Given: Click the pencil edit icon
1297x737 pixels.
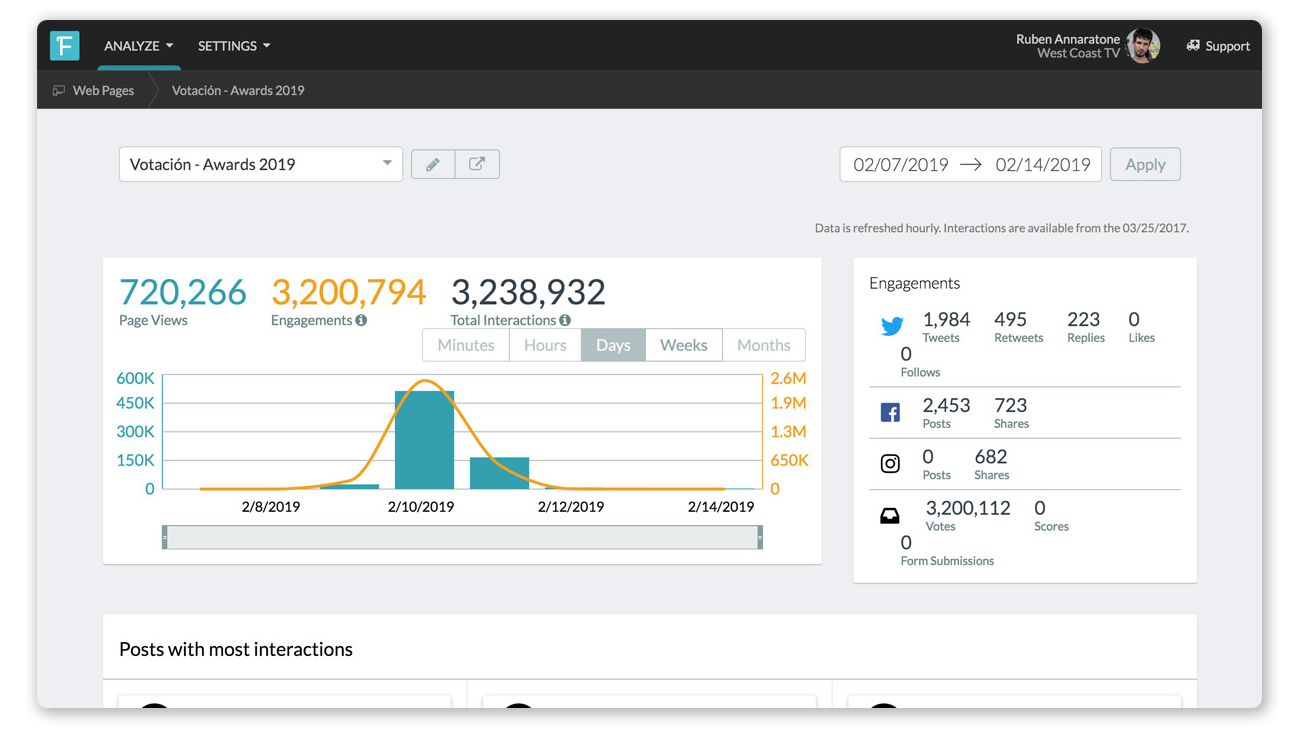Looking at the screenshot, I should [x=433, y=165].
